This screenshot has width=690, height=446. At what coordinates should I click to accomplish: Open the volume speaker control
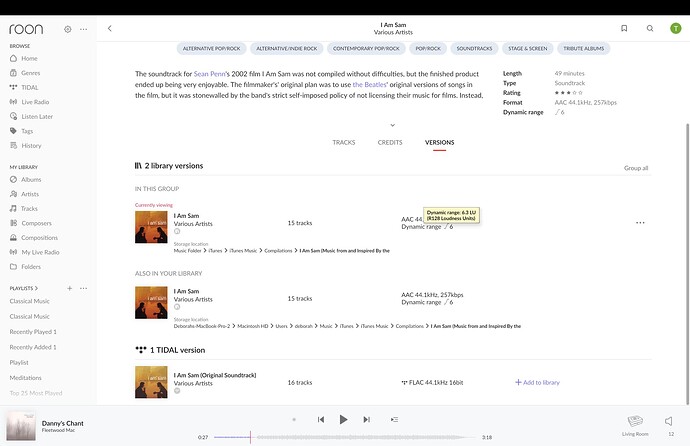click(669, 421)
